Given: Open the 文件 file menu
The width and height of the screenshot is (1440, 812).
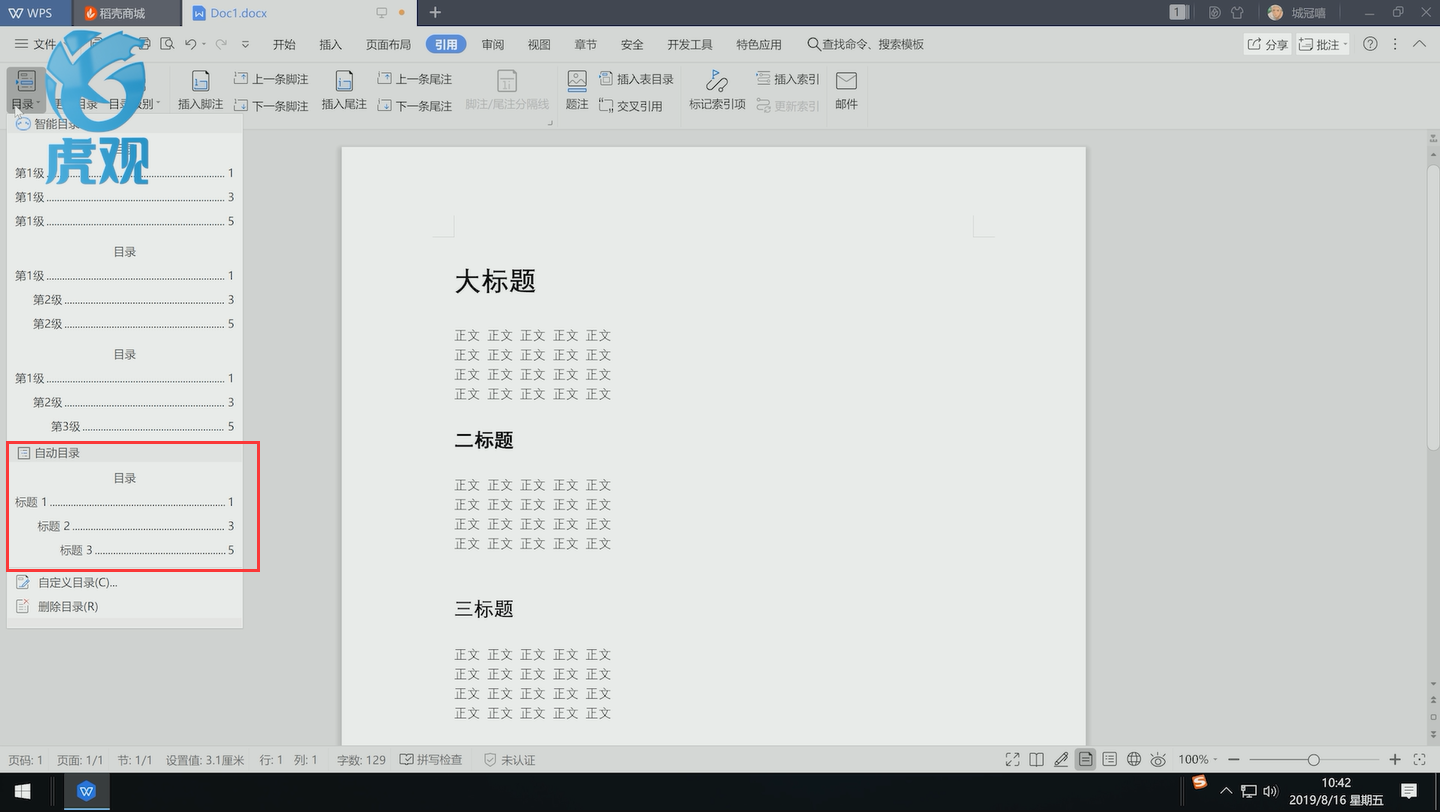Looking at the screenshot, I should 36,44.
